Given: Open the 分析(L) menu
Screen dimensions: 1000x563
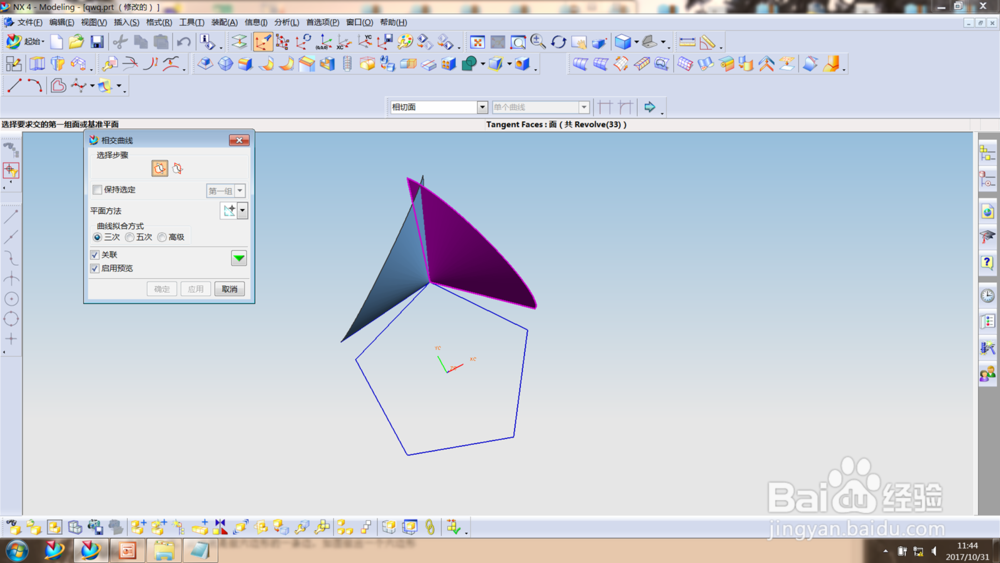Looking at the screenshot, I should point(286,22).
